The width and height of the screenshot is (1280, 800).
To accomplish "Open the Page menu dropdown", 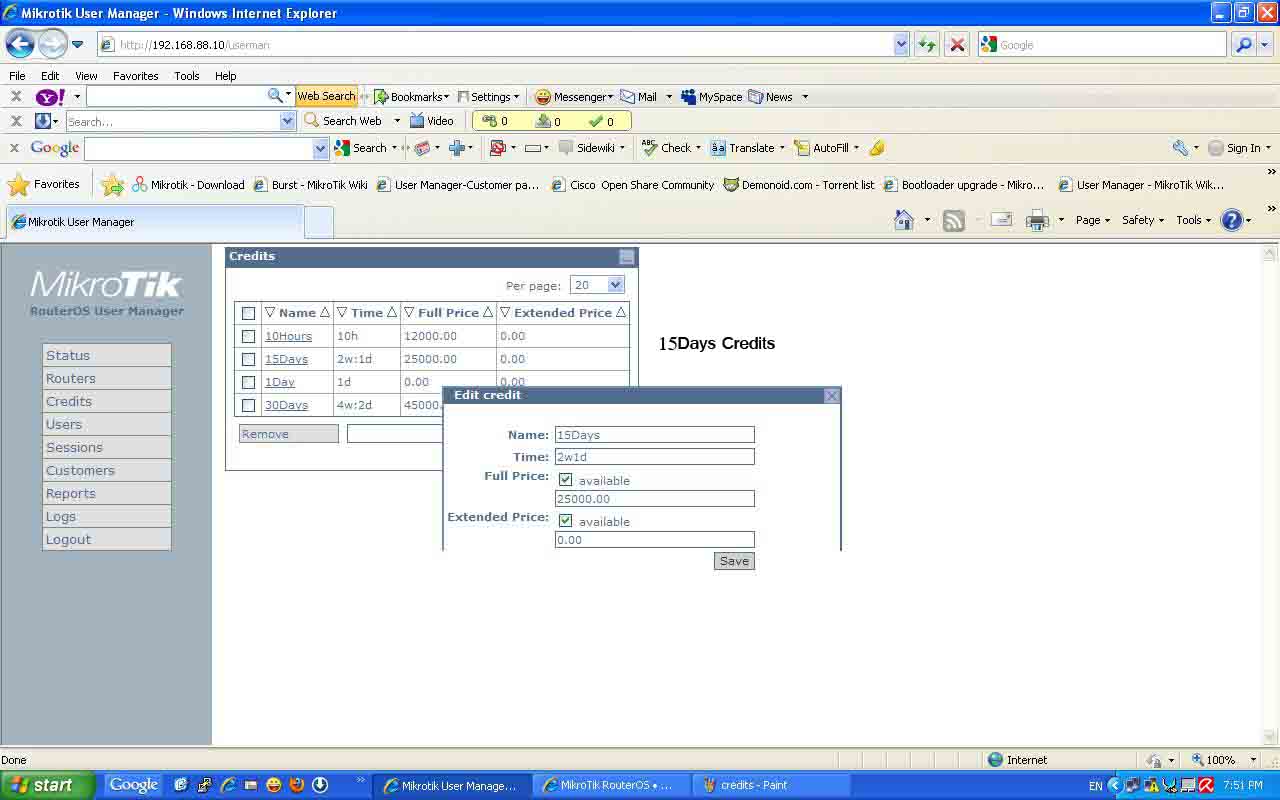I will click(1093, 220).
